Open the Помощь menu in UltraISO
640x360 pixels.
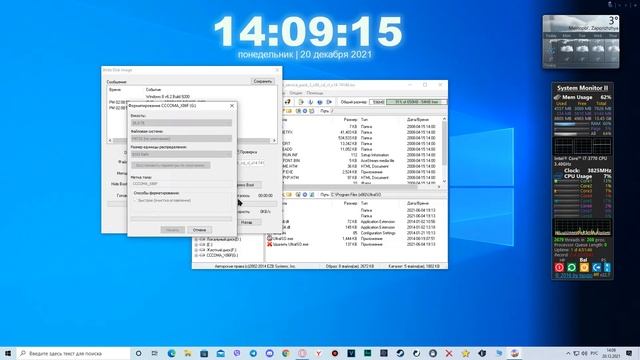click(315, 93)
